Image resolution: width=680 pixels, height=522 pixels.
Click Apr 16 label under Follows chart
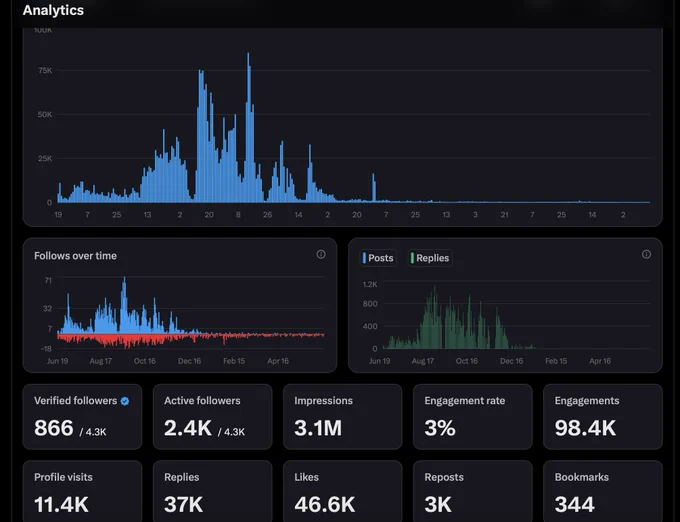point(278,361)
